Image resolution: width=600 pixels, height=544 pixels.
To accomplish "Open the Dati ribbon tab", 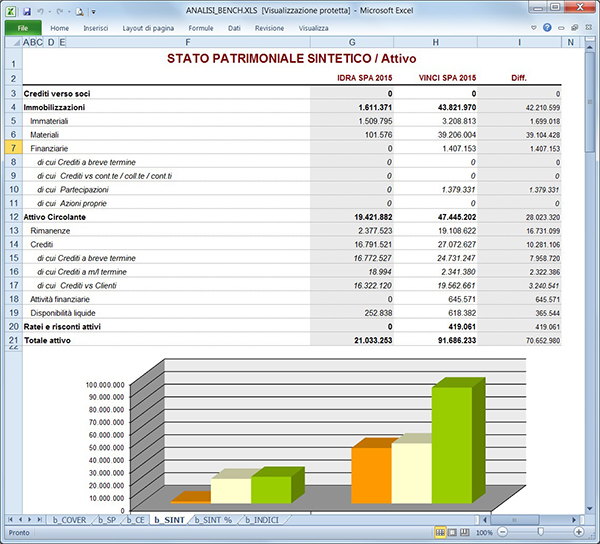I will click(234, 28).
